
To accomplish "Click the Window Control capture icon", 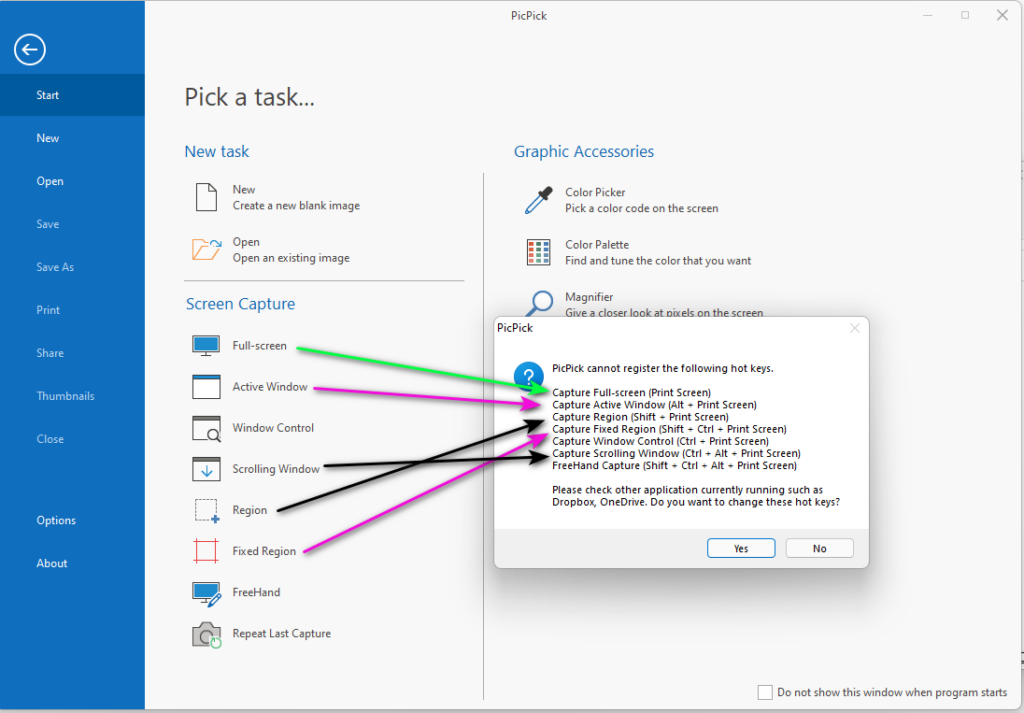I will pyautogui.click(x=206, y=428).
